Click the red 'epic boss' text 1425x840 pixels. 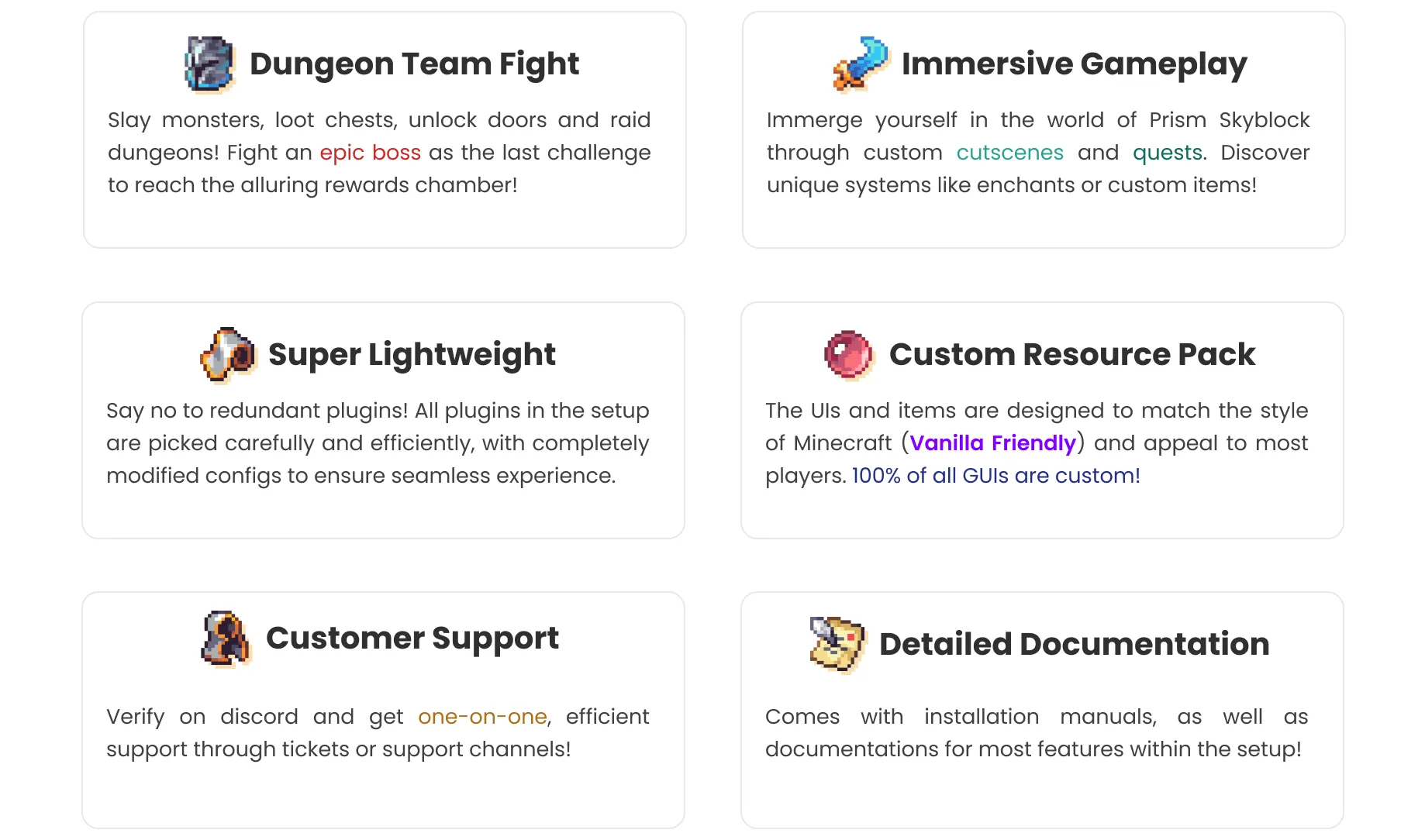[x=370, y=153]
